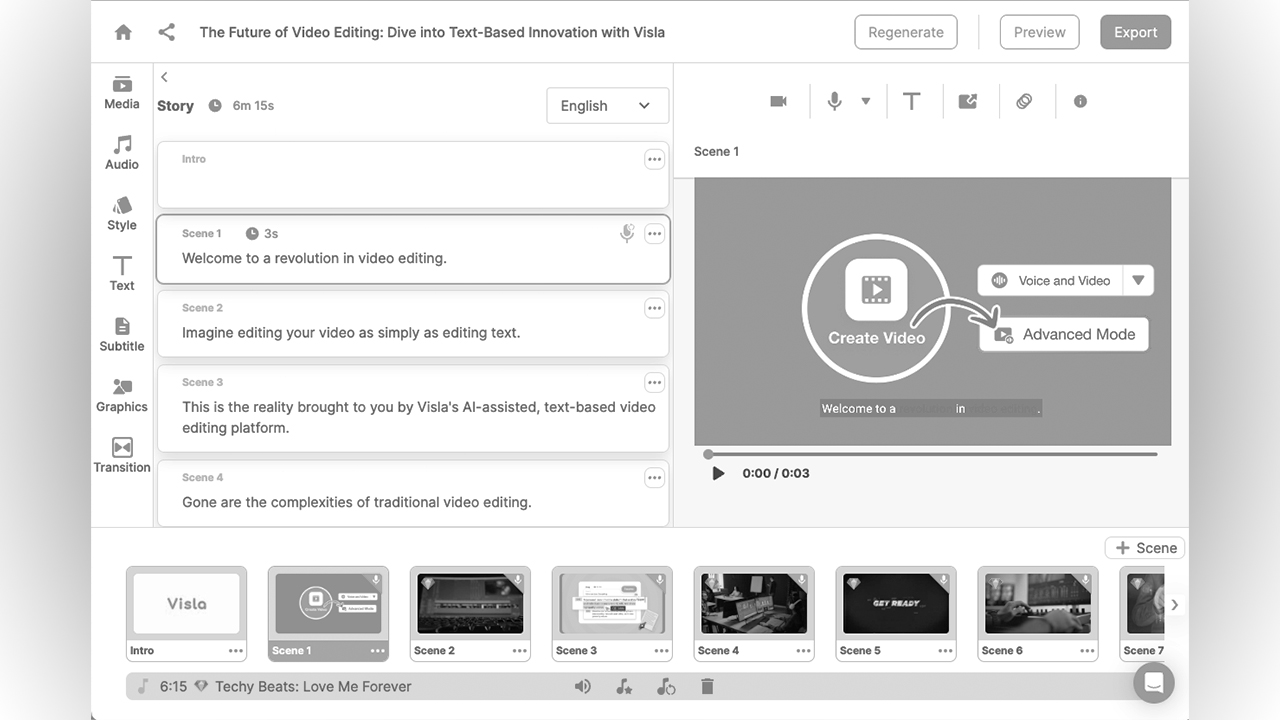The image size is (1280, 720).
Task: Mute background music with speaker icon
Action: [x=583, y=686]
